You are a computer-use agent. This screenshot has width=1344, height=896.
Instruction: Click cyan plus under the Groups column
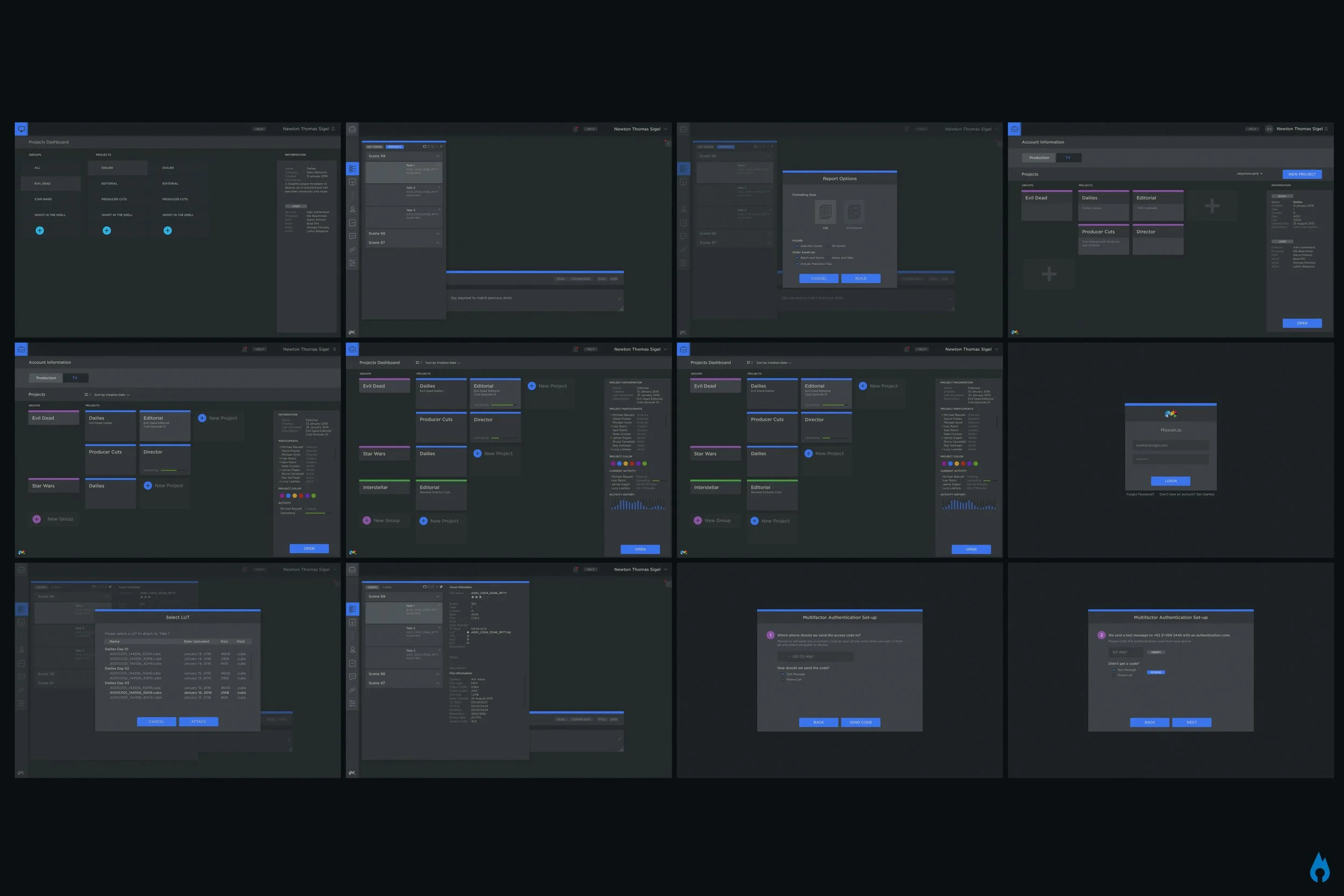(x=39, y=230)
